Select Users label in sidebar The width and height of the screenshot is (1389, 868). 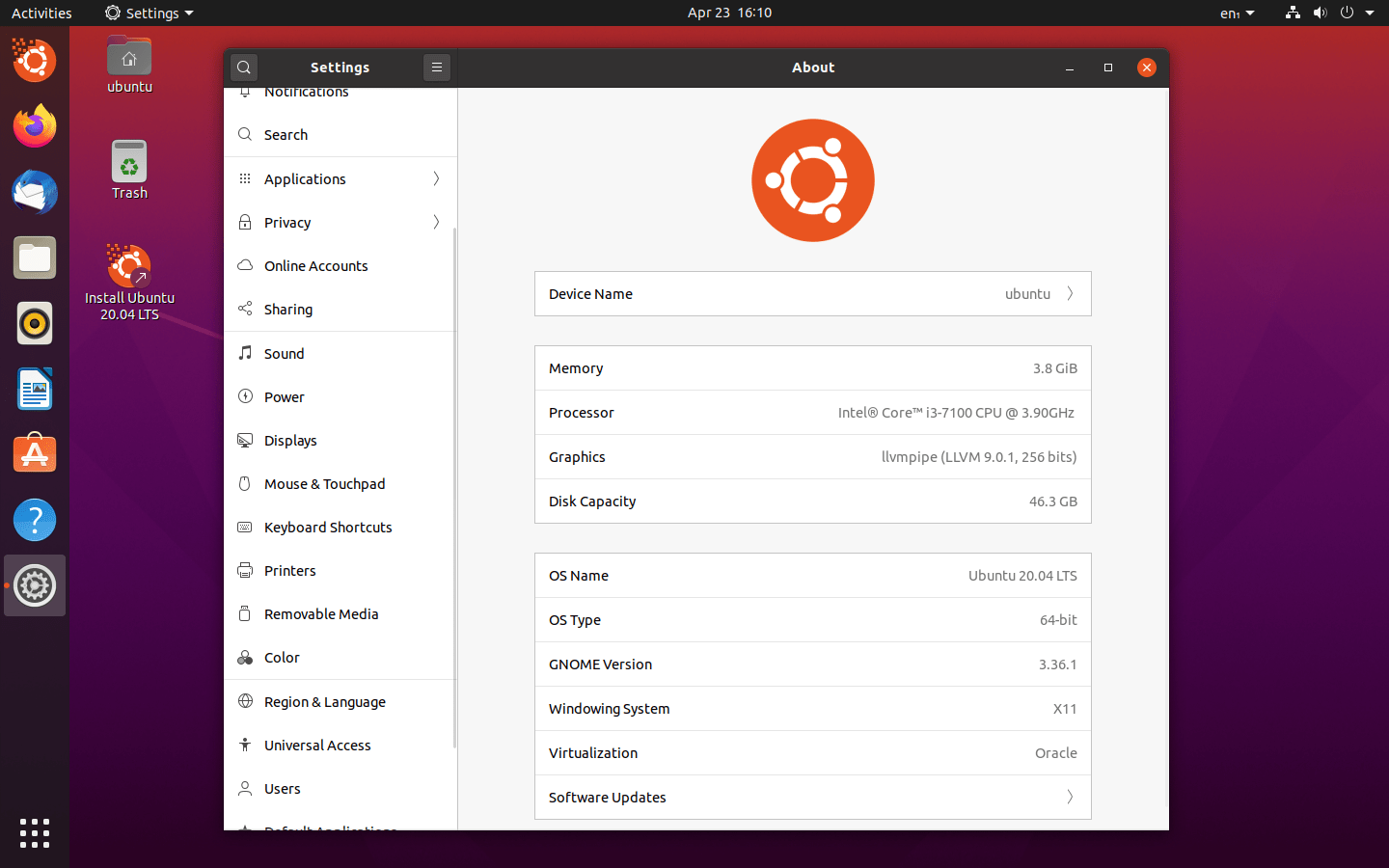[x=282, y=789]
